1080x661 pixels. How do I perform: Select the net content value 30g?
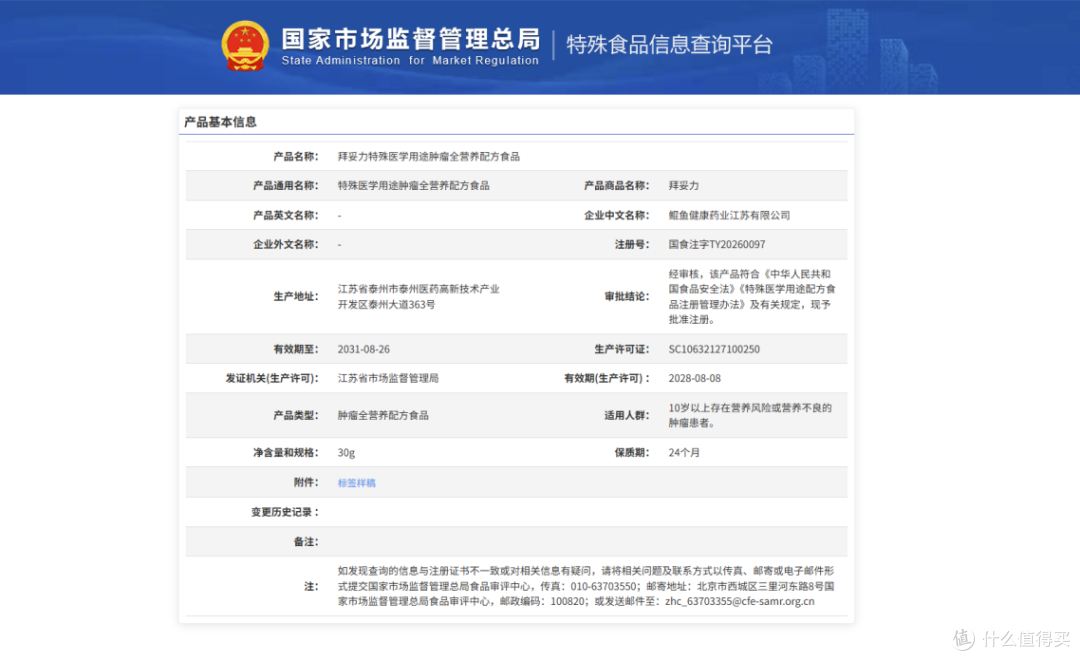[x=346, y=452]
